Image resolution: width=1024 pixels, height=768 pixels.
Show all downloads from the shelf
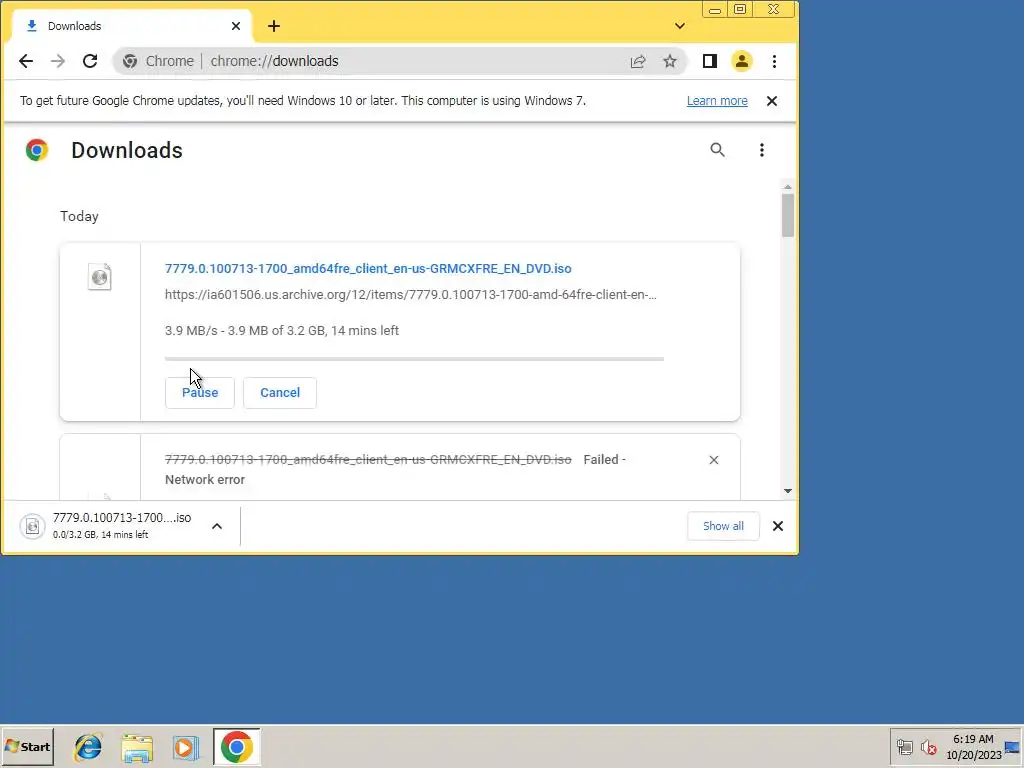723,526
